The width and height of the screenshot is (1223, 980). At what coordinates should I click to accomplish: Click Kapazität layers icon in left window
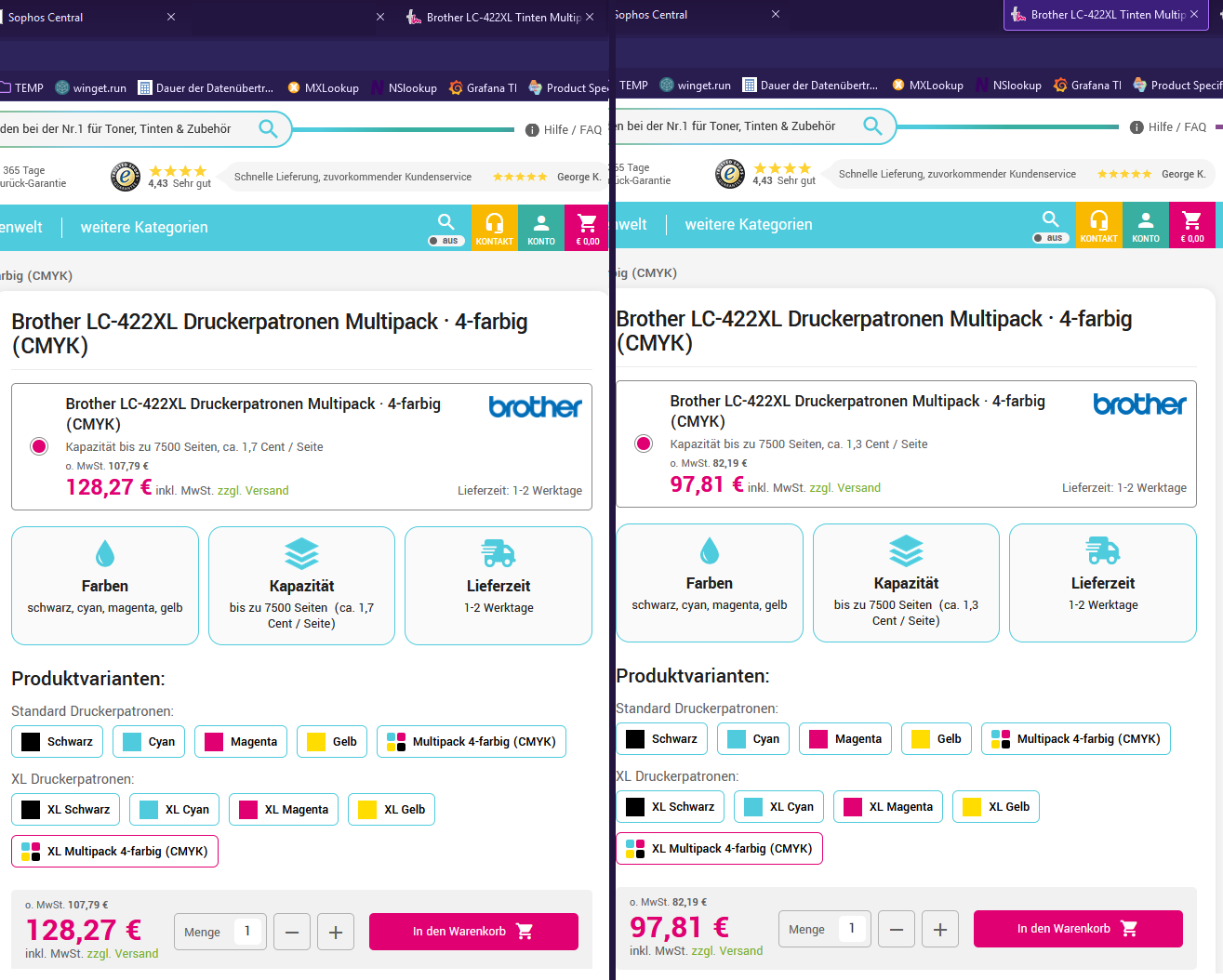point(301,554)
